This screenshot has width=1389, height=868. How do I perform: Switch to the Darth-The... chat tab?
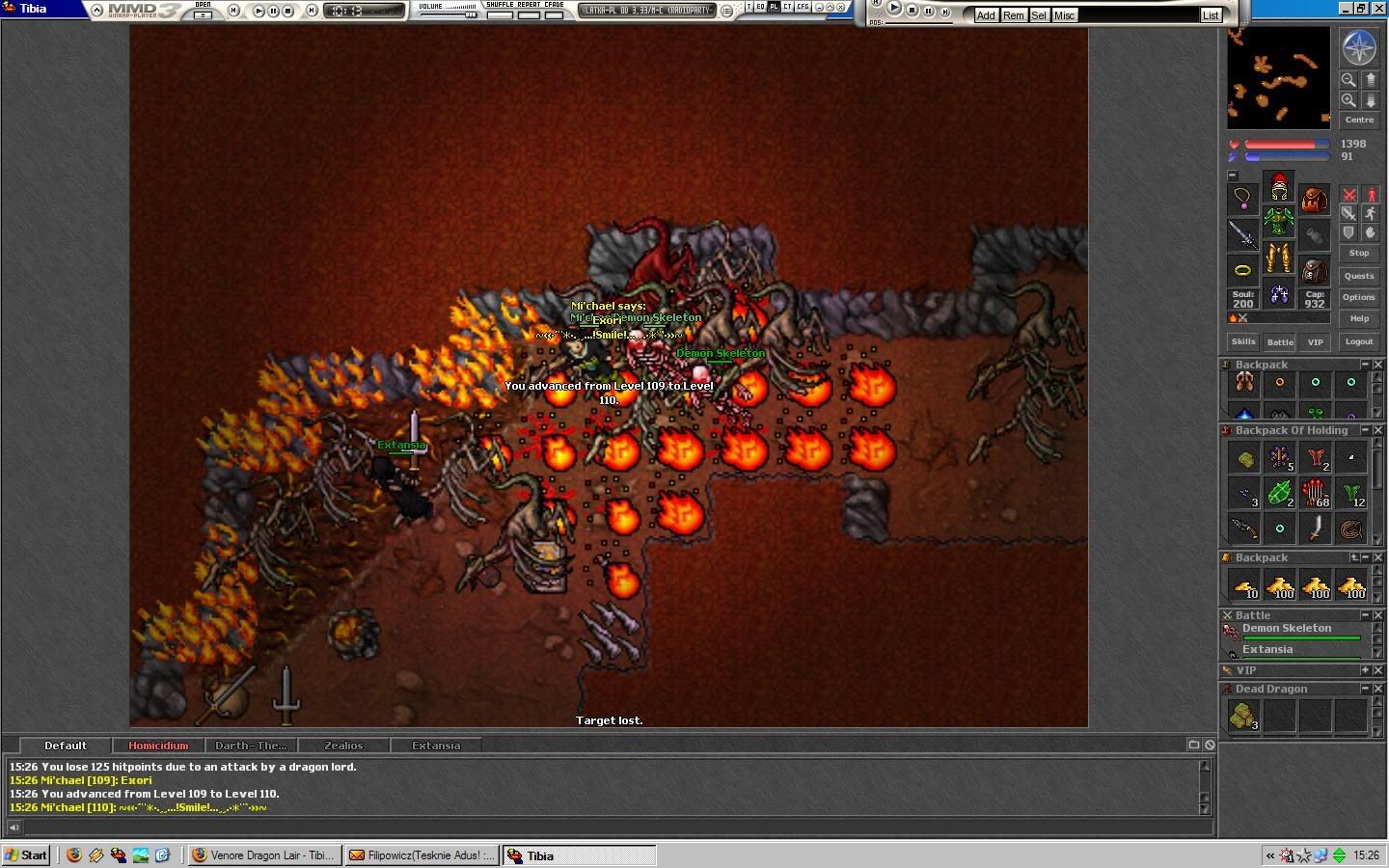click(x=251, y=746)
